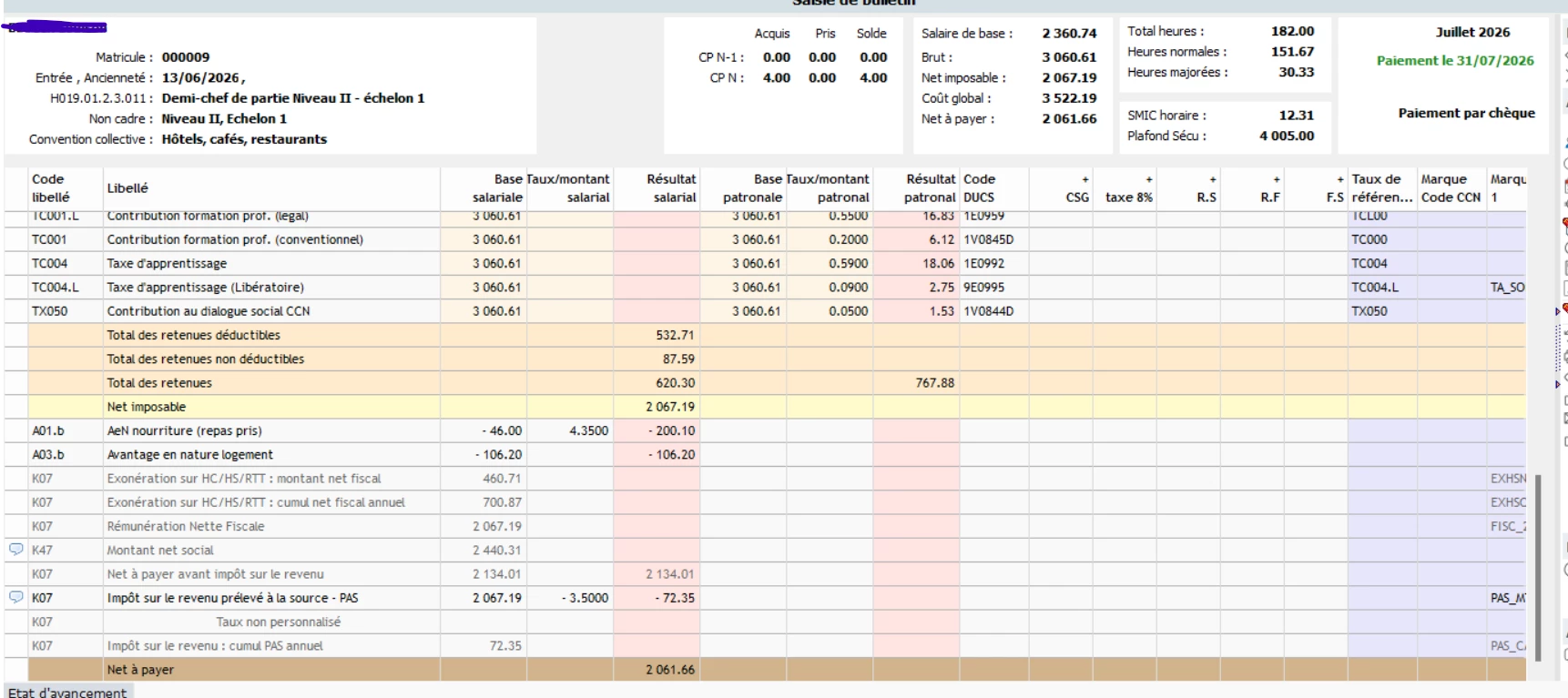Open the comment bubble on the PAS tax row

coord(15,597)
